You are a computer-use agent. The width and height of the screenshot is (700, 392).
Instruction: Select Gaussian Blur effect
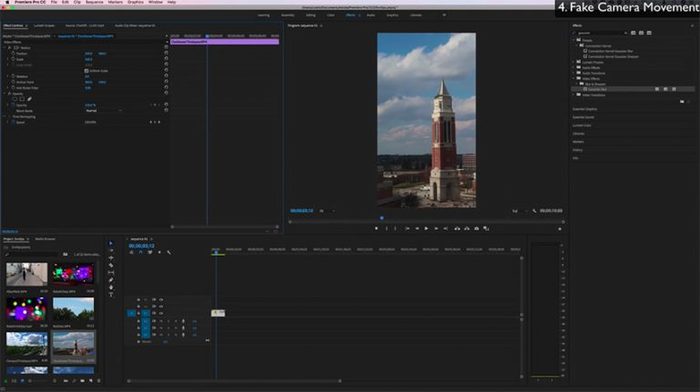597,89
